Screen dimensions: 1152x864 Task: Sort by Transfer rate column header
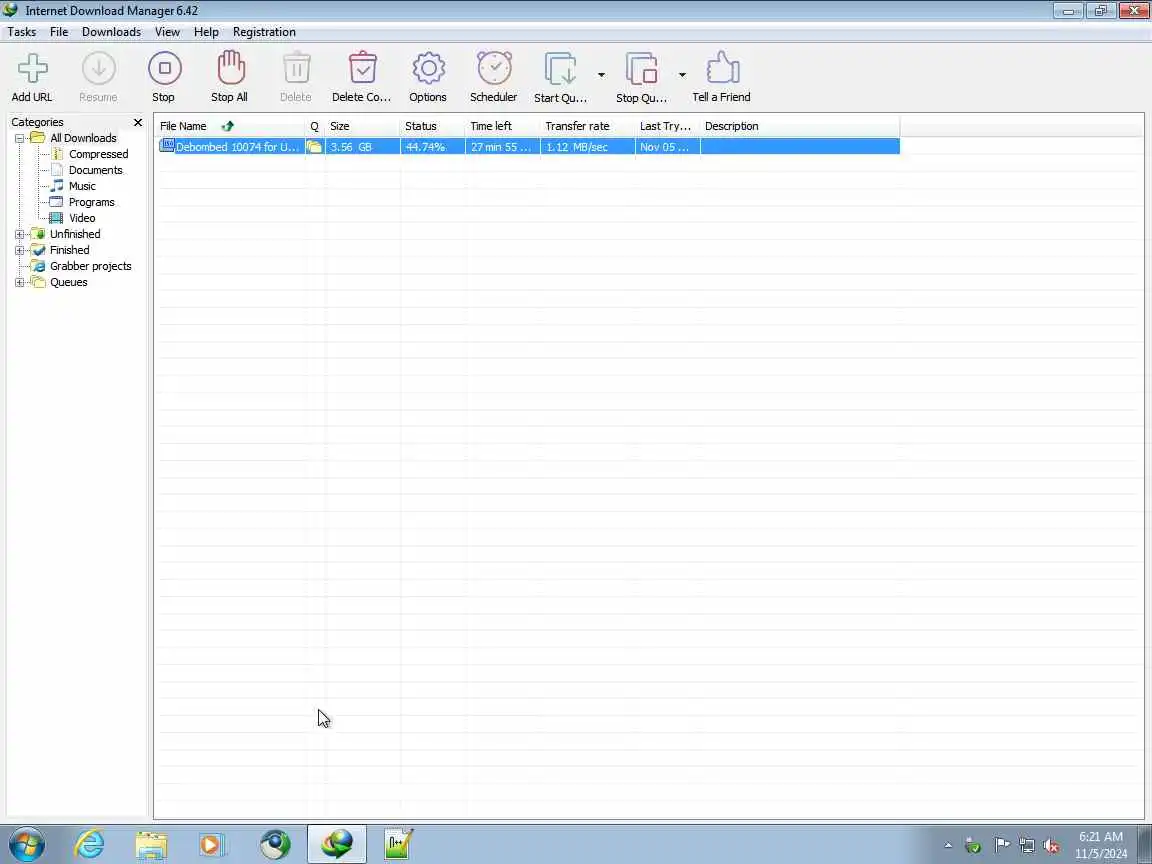click(x=588, y=126)
